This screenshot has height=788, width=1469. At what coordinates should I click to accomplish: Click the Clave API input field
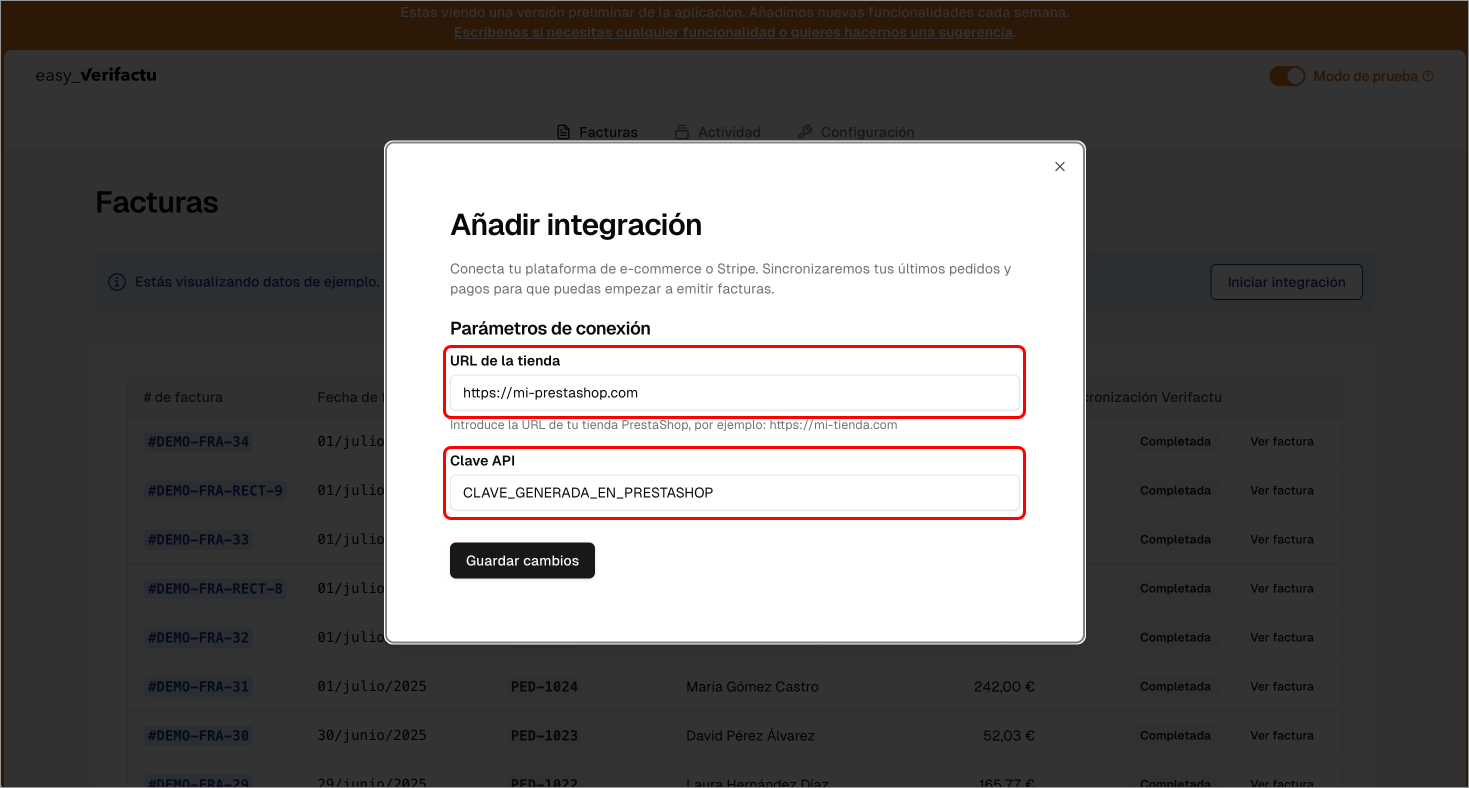point(734,492)
